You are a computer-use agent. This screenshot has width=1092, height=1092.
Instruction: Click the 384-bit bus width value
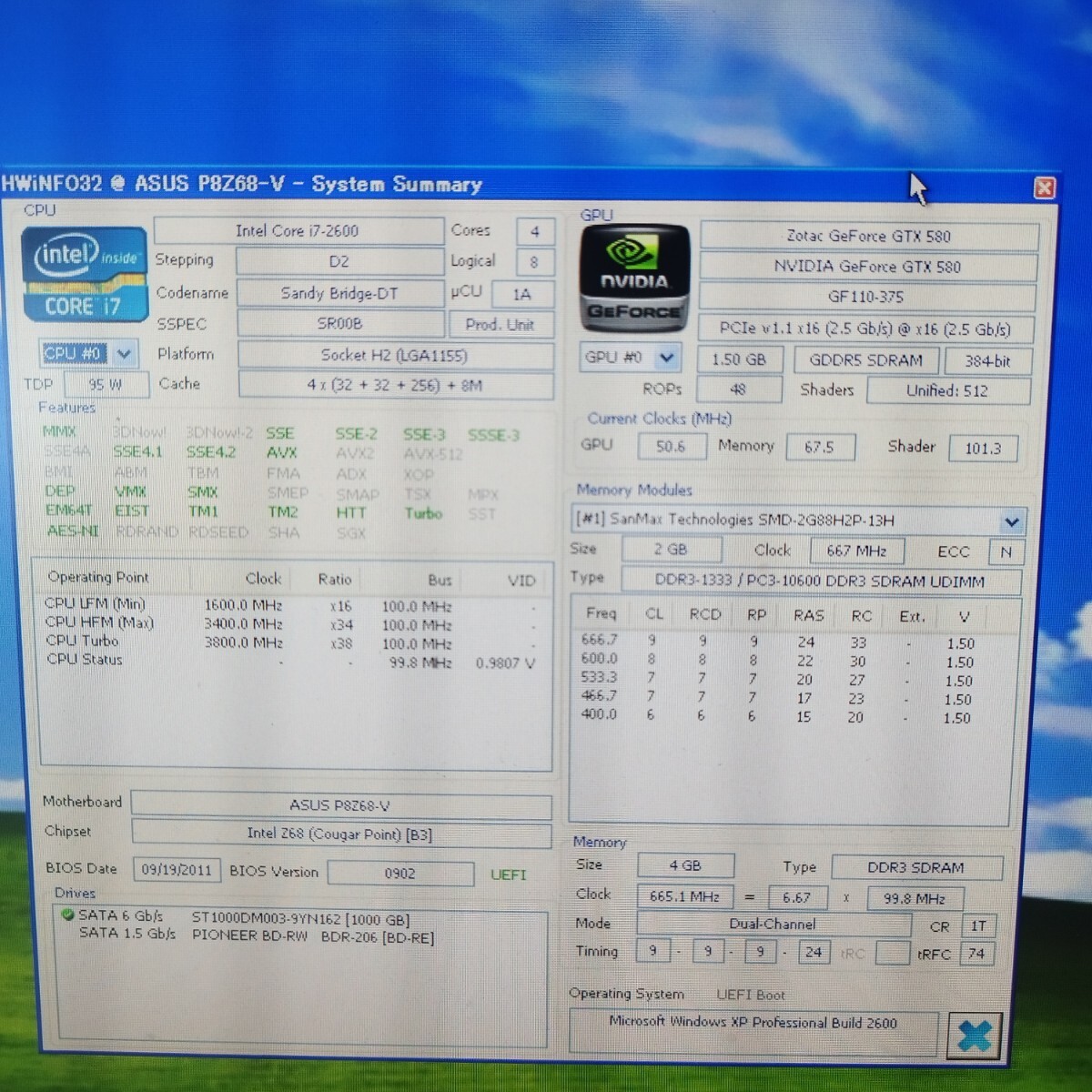[987, 361]
